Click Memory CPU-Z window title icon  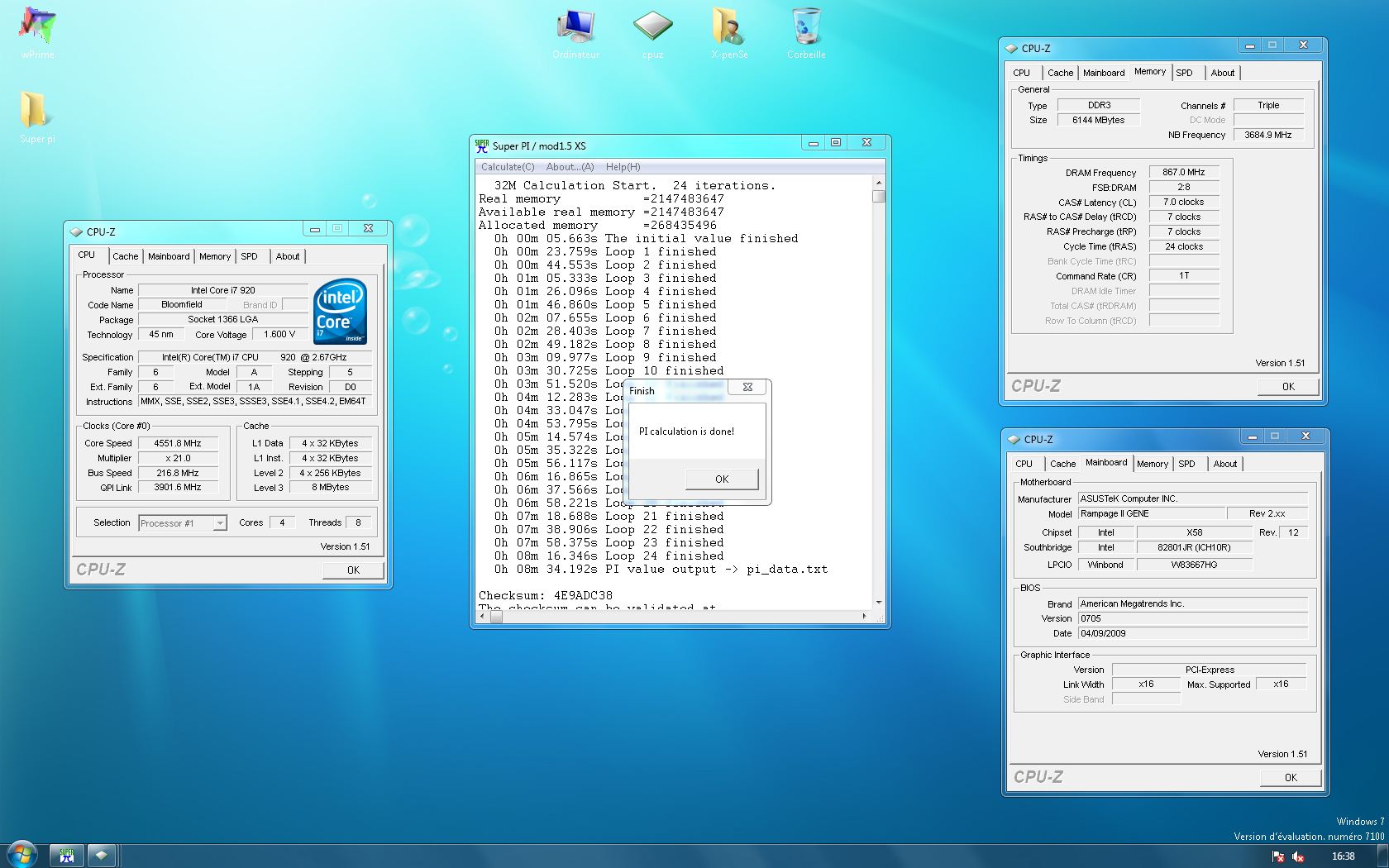(1011, 49)
